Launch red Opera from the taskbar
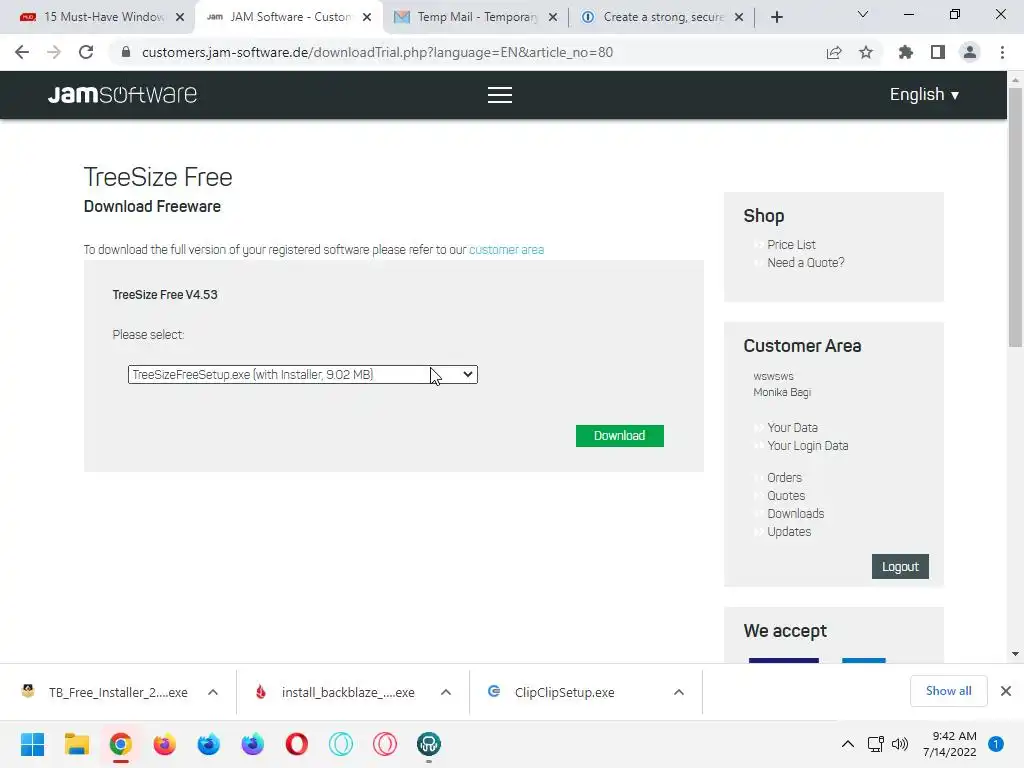The height and width of the screenshot is (768, 1024). pos(296,744)
